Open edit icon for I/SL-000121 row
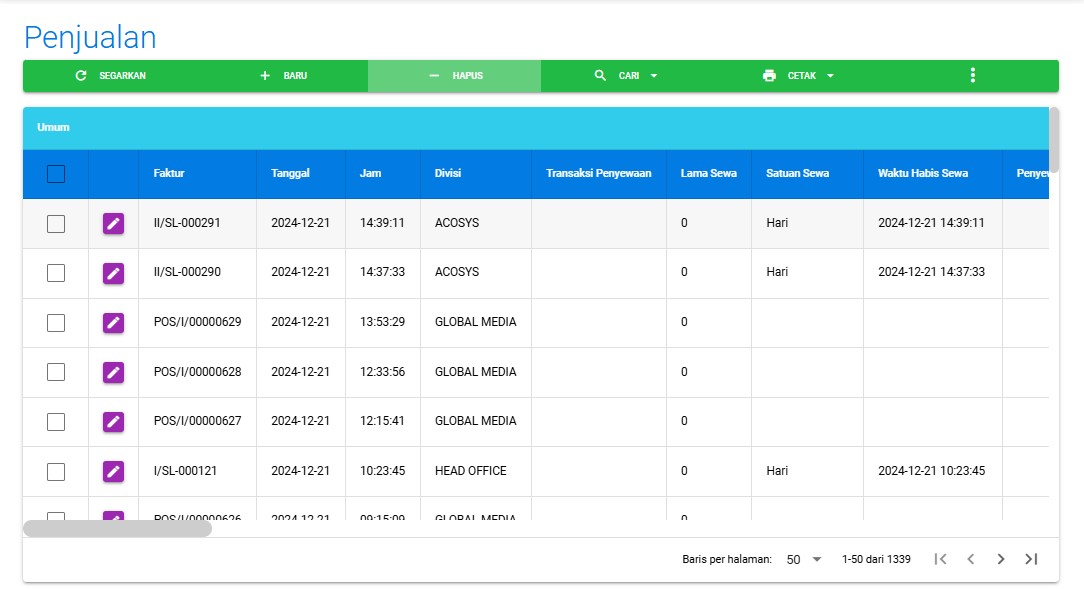1084x589 pixels. pyautogui.click(x=113, y=471)
